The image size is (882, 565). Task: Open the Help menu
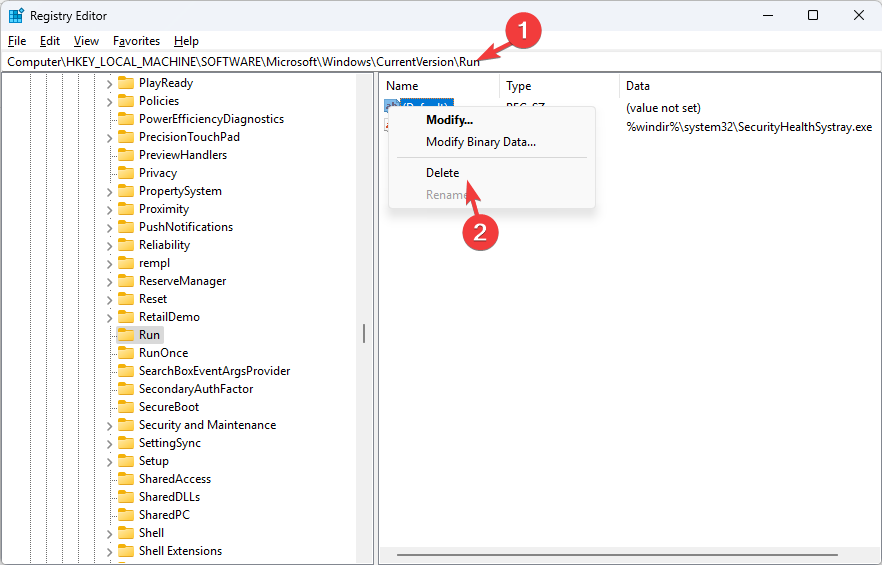(186, 41)
